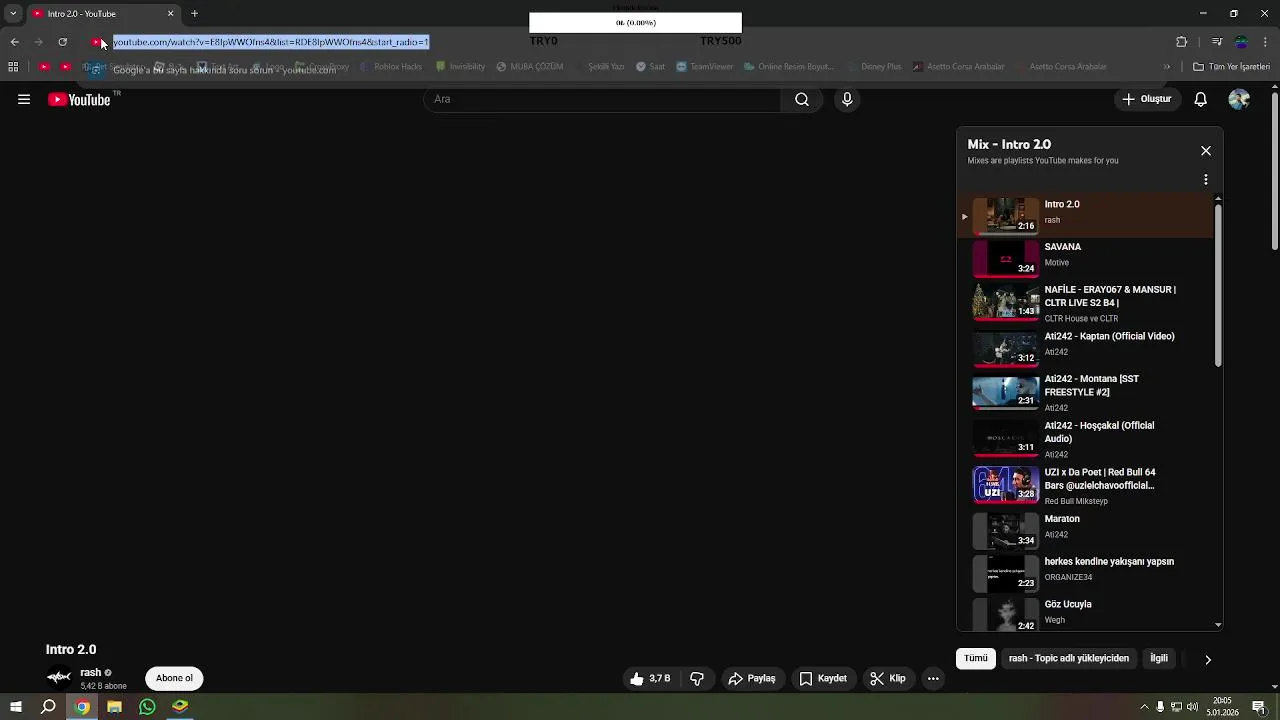1280x720 pixels.
Task: Click the highlighted URL in the address bar
Action: pos(271,42)
